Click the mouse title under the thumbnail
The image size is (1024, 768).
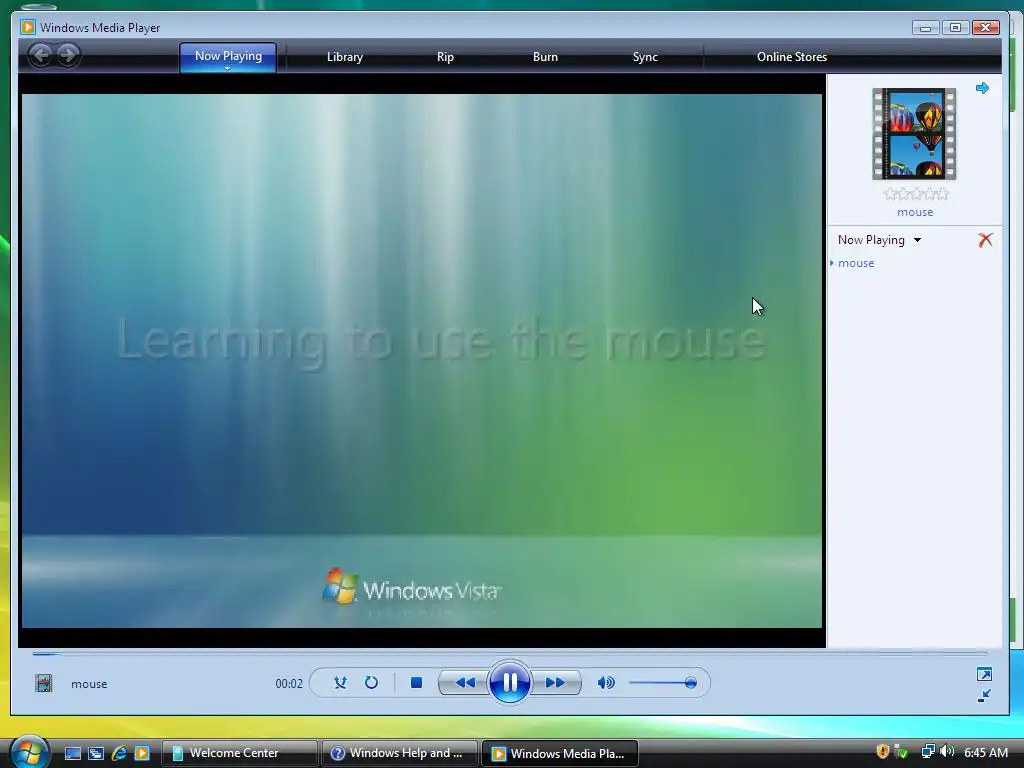[x=915, y=212]
